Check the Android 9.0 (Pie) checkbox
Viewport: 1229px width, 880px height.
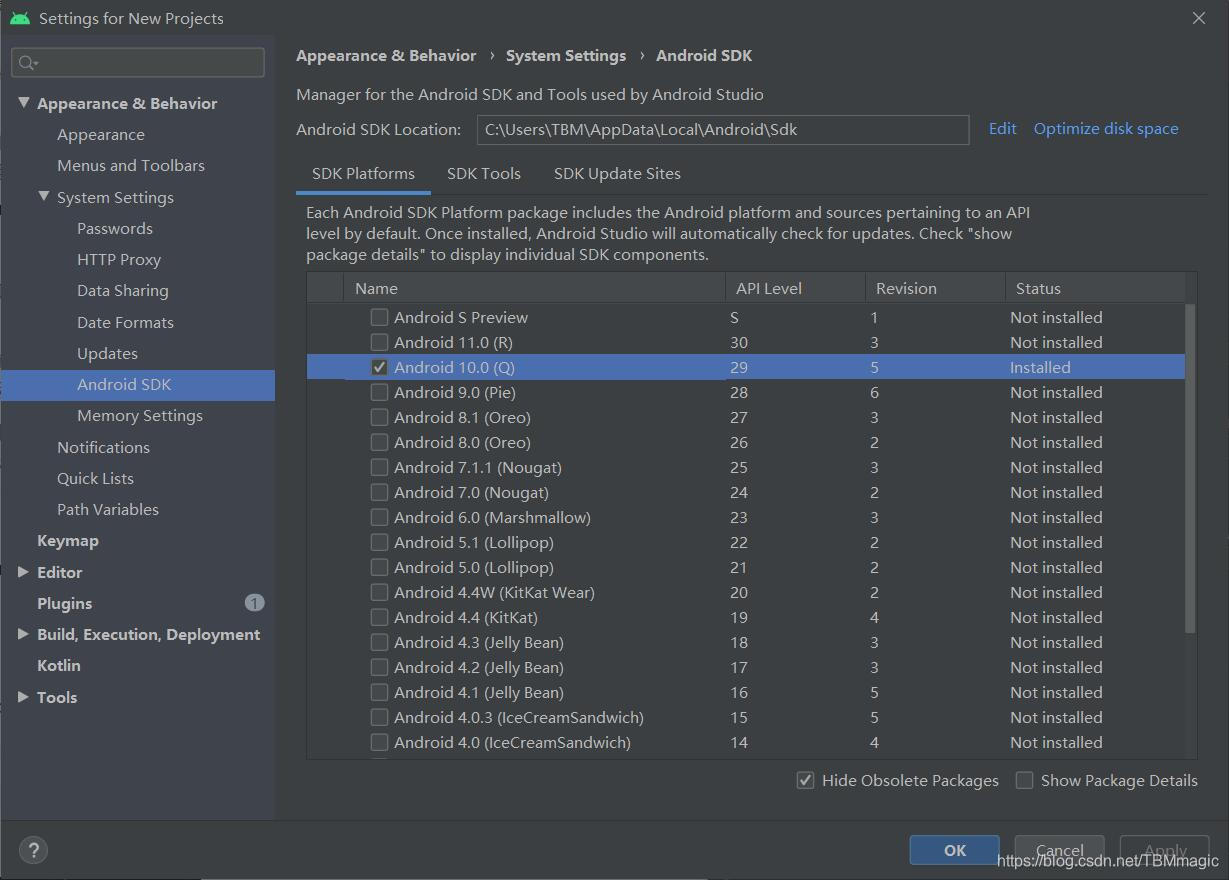tap(379, 392)
